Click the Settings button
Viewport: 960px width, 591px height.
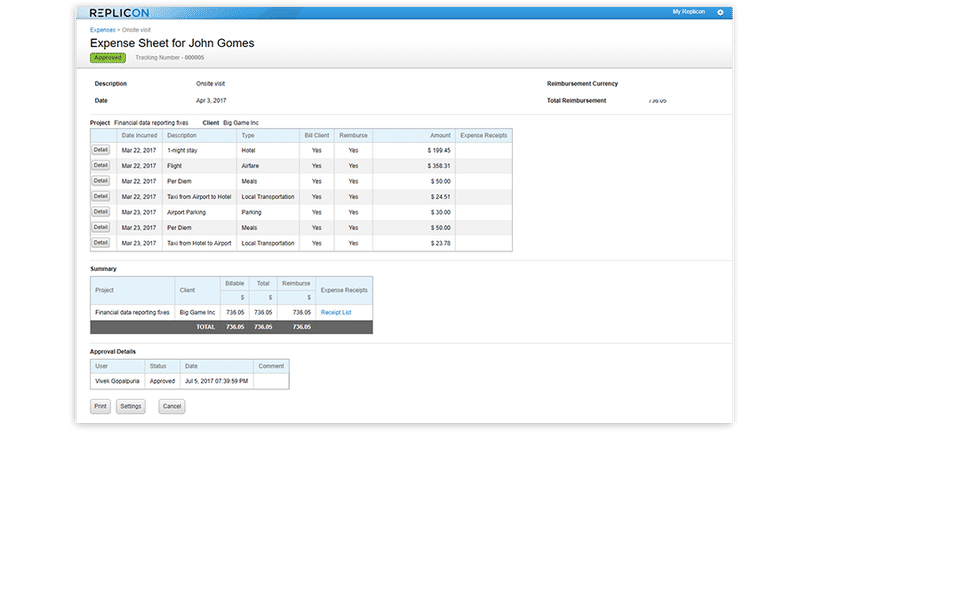tap(130, 406)
